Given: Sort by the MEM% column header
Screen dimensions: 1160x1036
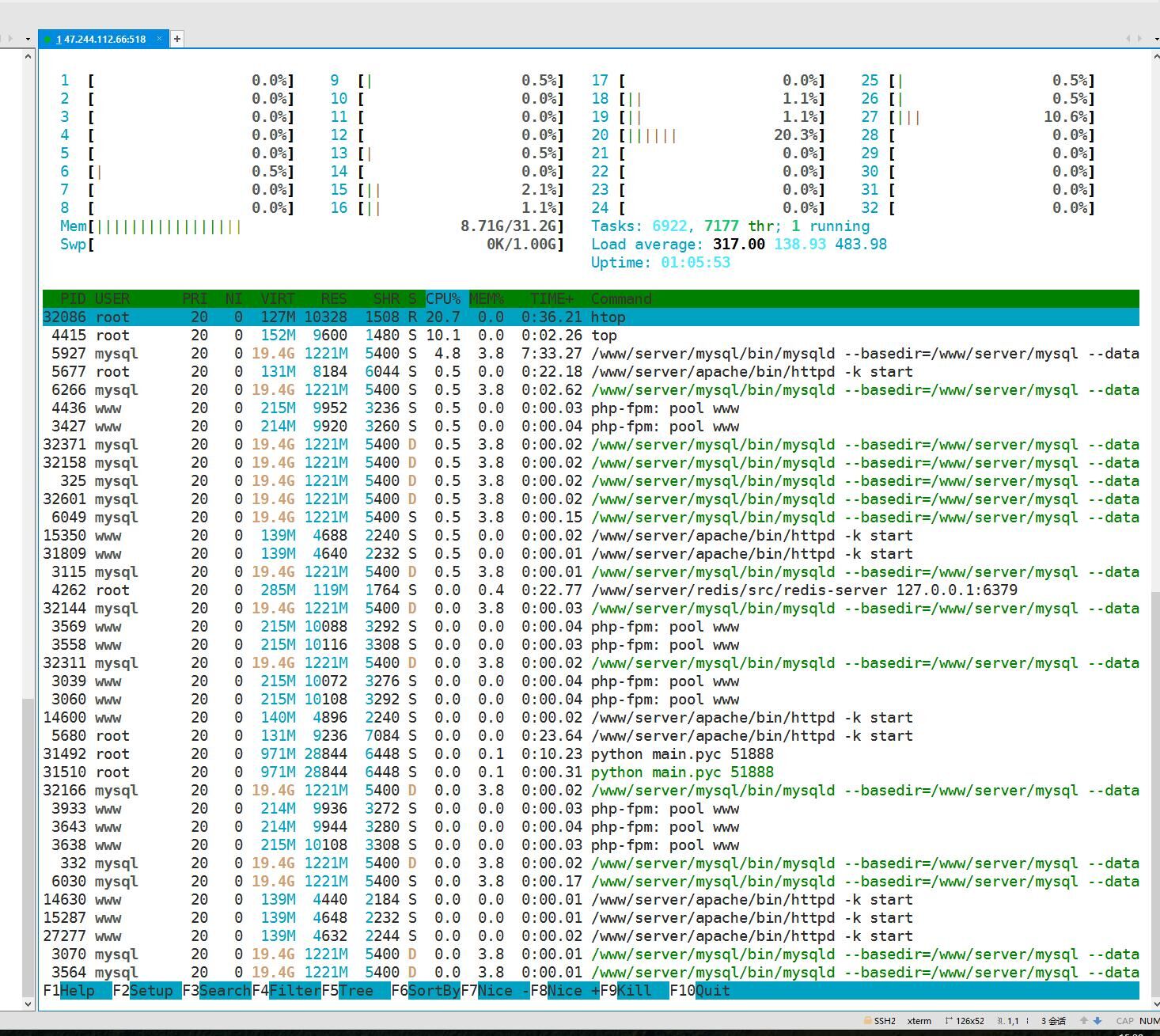Looking at the screenshot, I should pos(487,299).
